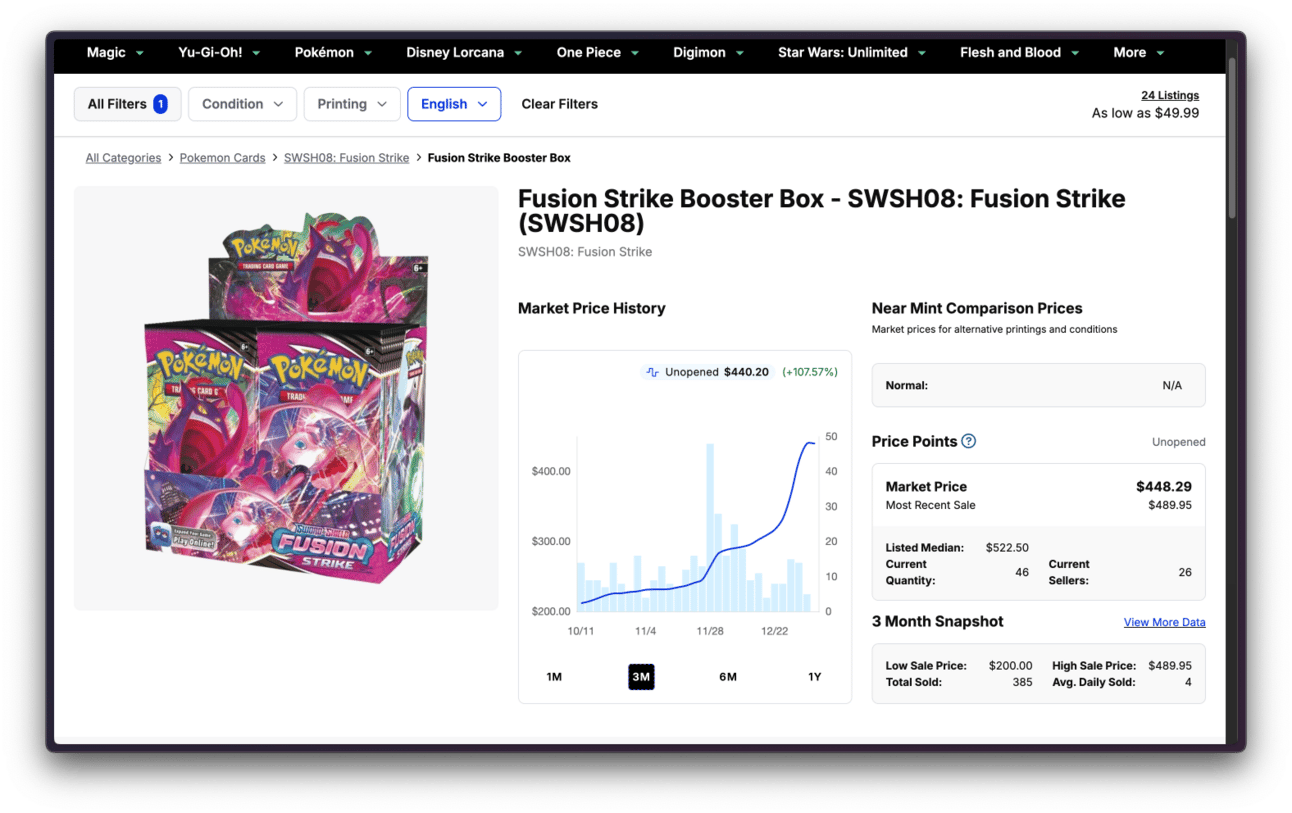Open the Yu-Gi-Oh! menu

(219, 53)
